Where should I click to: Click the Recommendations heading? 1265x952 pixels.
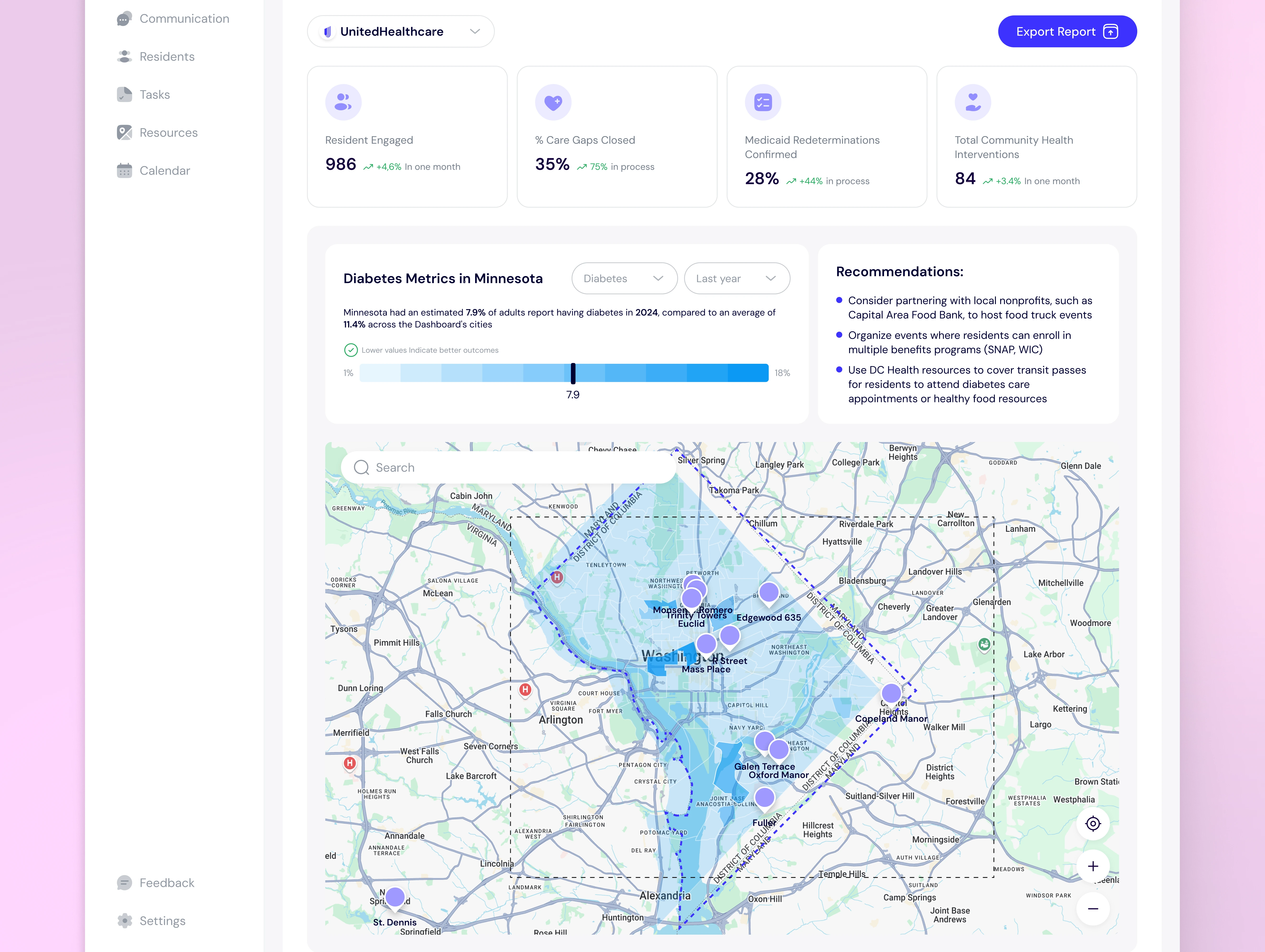(900, 272)
